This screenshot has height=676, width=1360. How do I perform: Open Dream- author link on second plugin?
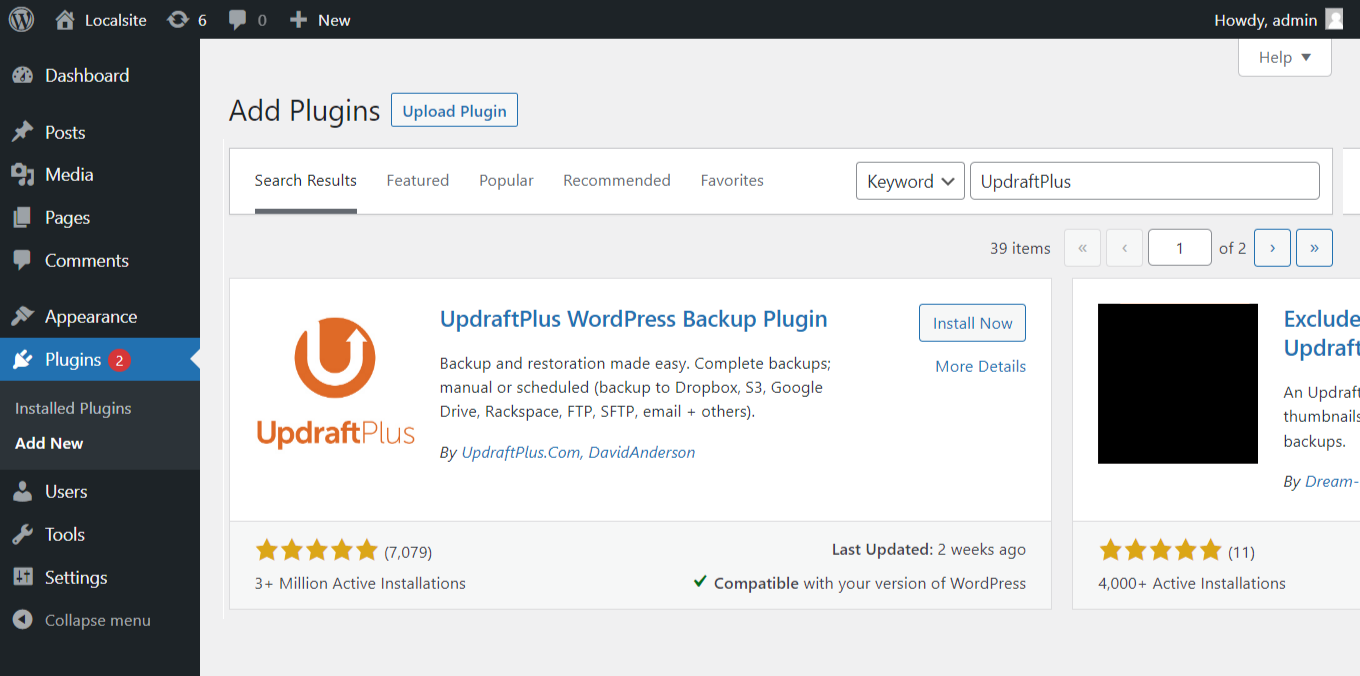point(1332,481)
